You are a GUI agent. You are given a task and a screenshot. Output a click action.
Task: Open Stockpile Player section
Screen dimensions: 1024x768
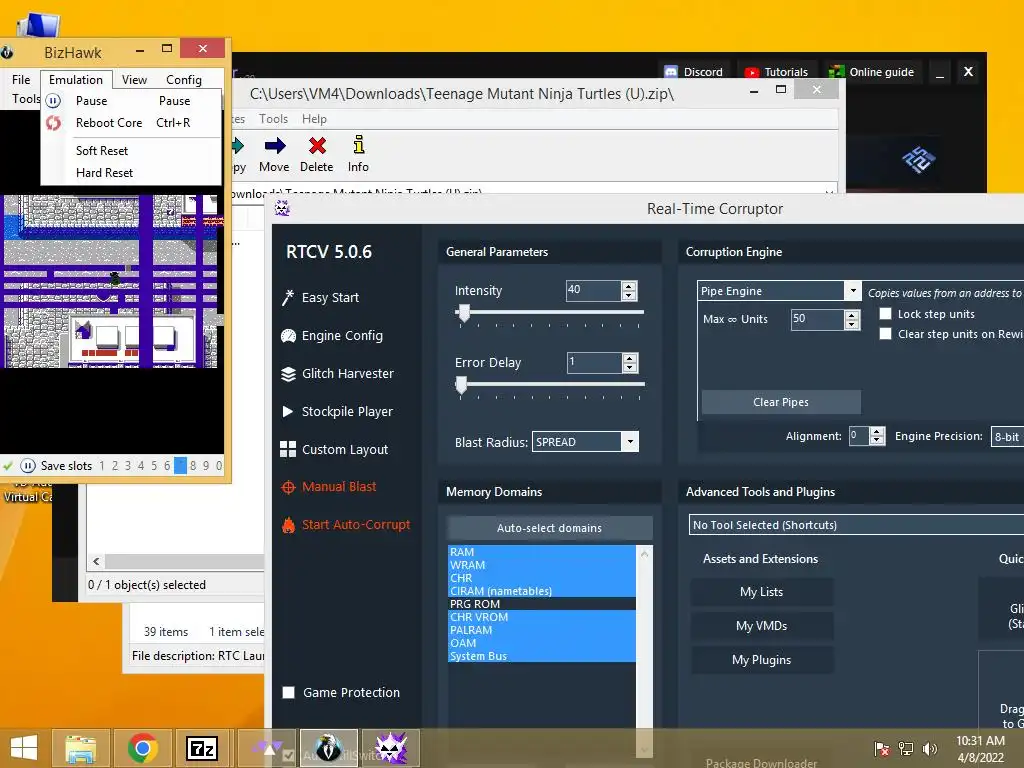[x=337, y=411]
